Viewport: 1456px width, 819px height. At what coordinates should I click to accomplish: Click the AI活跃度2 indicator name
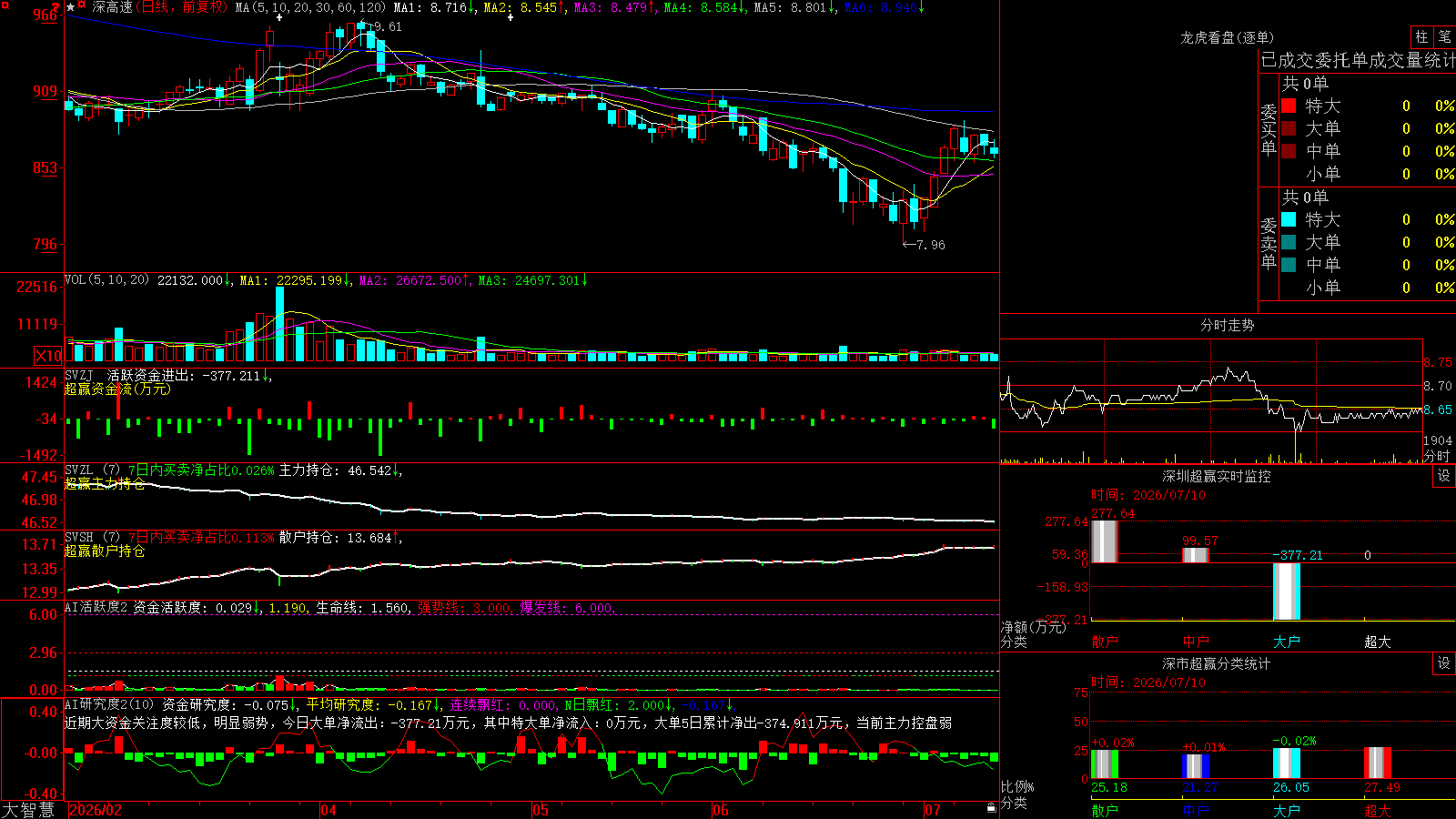coord(96,607)
